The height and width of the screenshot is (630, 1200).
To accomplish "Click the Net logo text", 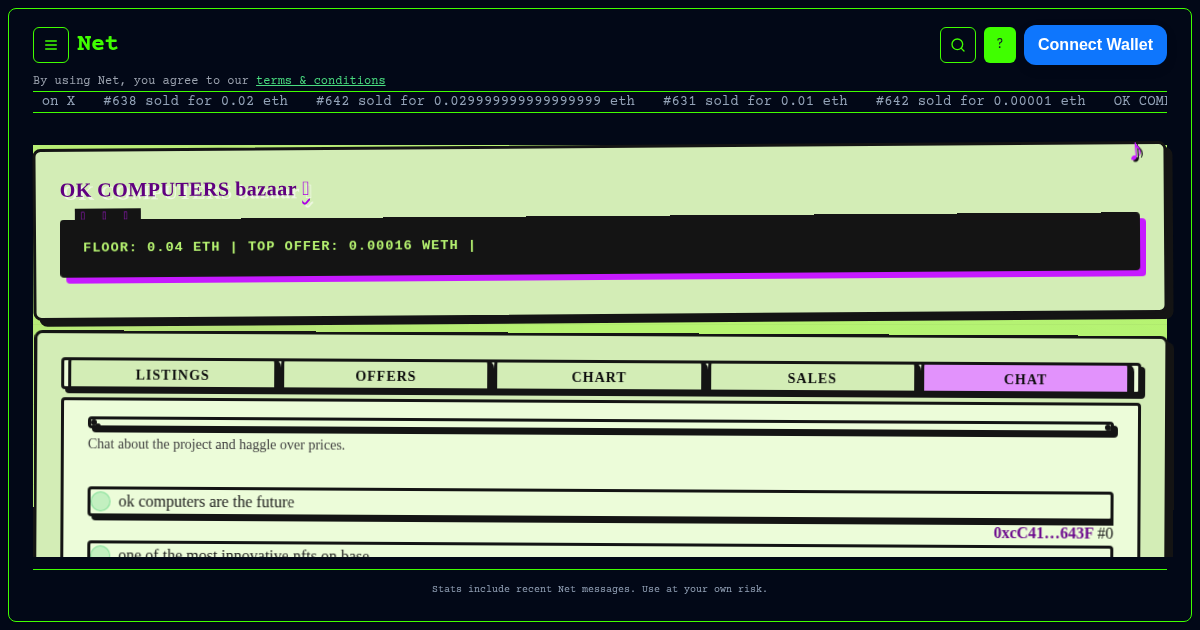I will [97, 44].
